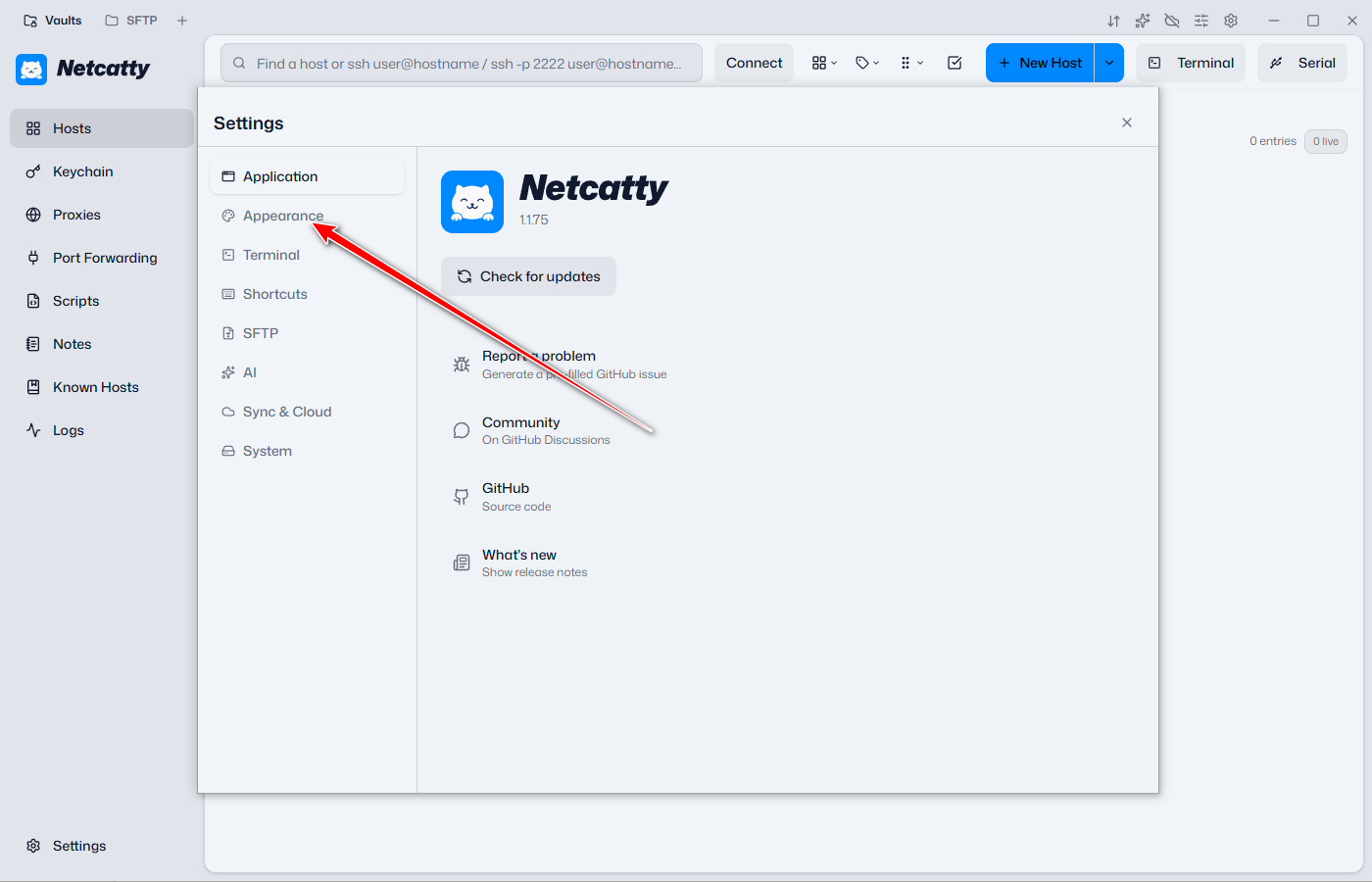Click the crossed-out cloud sync icon
This screenshot has width=1372, height=882.
point(1172,21)
